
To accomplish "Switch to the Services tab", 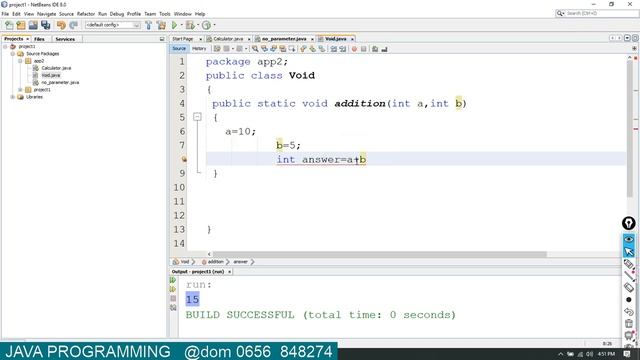I will (x=65, y=39).
